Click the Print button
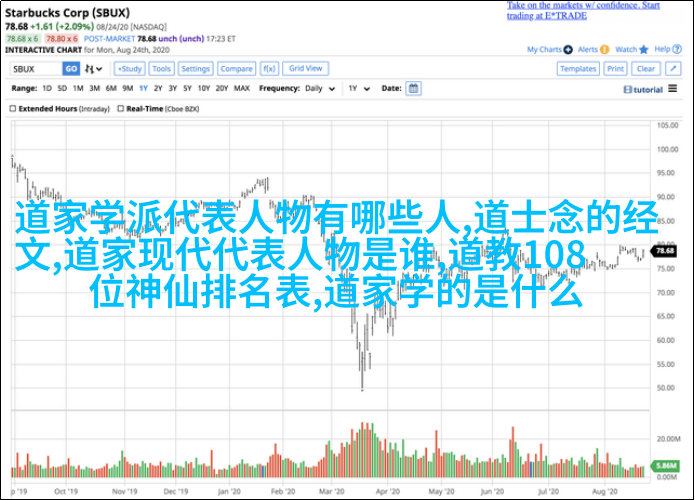This screenshot has width=695, height=500. [x=615, y=69]
